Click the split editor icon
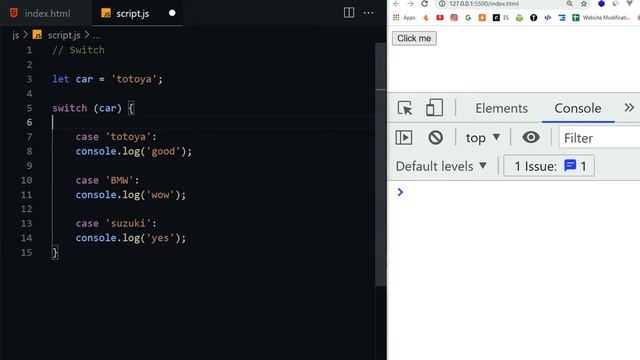Image resolution: width=640 pixels, height=360 pixels. 349,13
